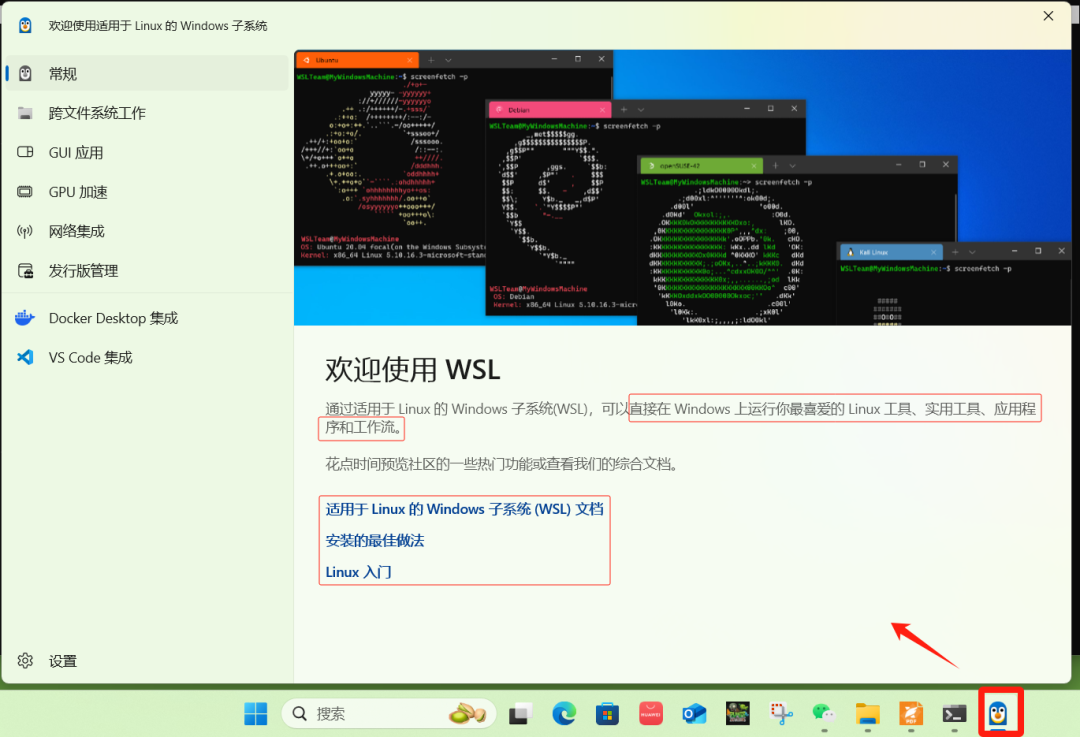
Task: Click the pistachio image in the search box
Action: coord(468,714)
